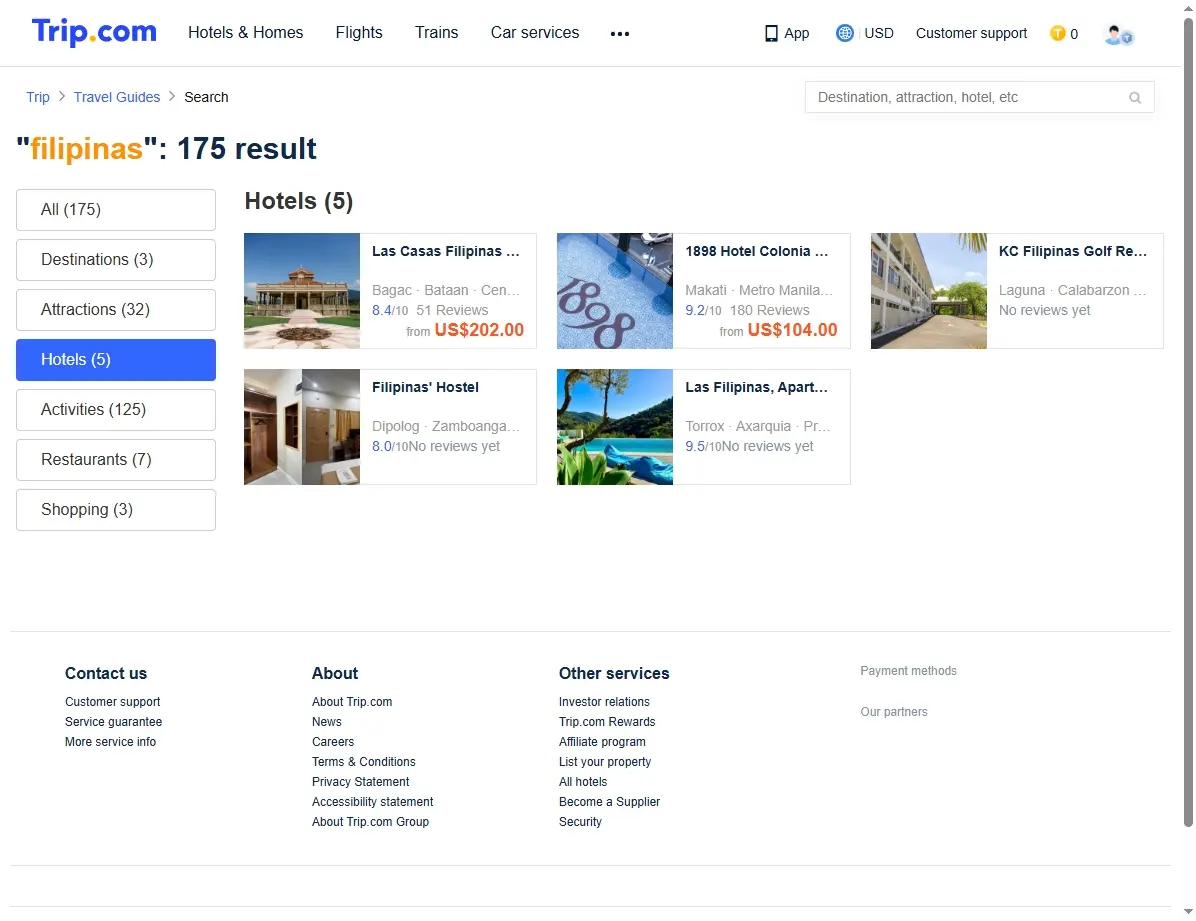This screenshot has height=921, width=1196.
Task: Open Accessibility statement link
Action: [x=372, y=802]
